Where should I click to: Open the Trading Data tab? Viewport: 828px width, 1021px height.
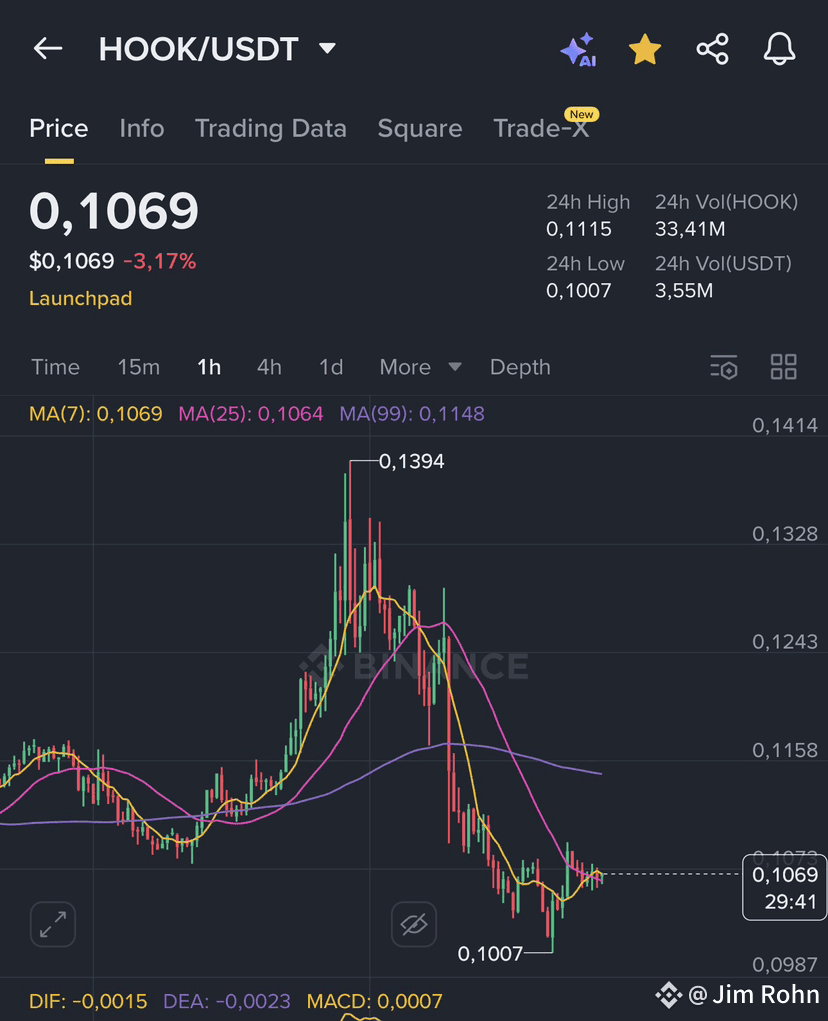(271, 129)
